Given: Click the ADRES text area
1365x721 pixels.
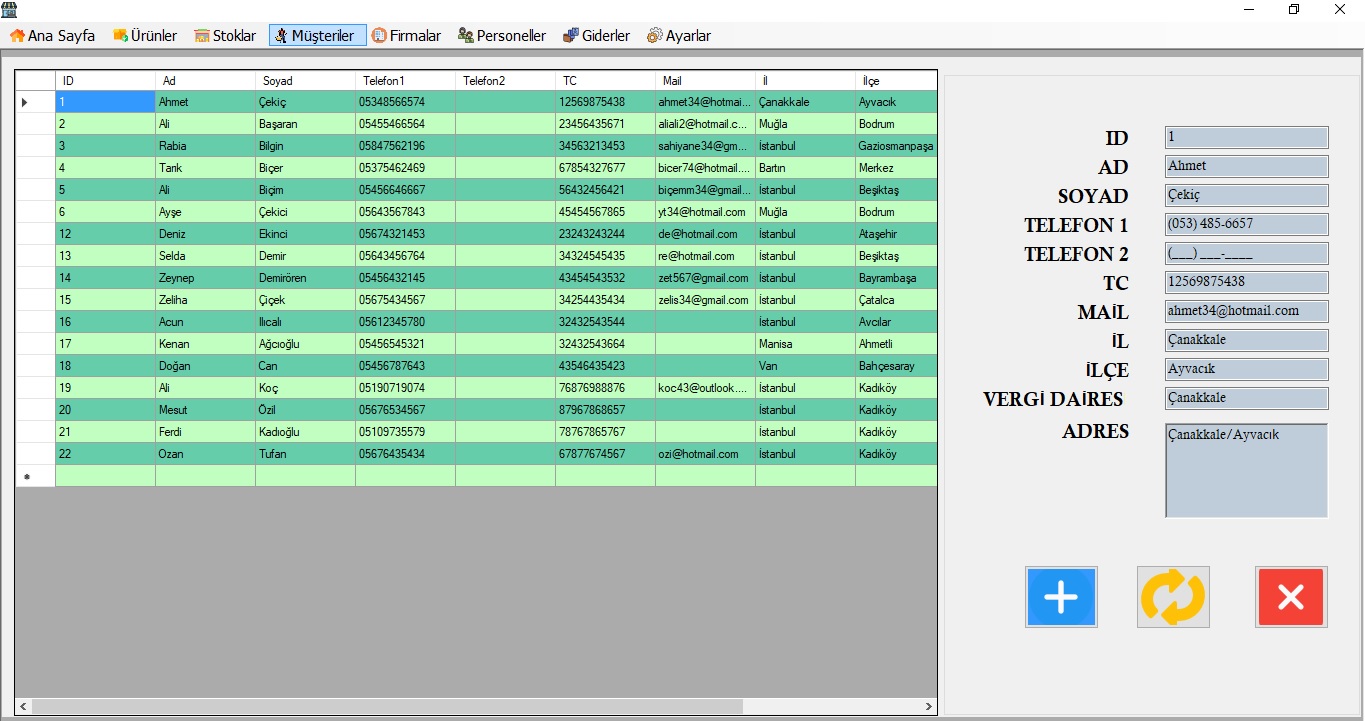Looking at the screenshot, I should (x=1246, y=471).
